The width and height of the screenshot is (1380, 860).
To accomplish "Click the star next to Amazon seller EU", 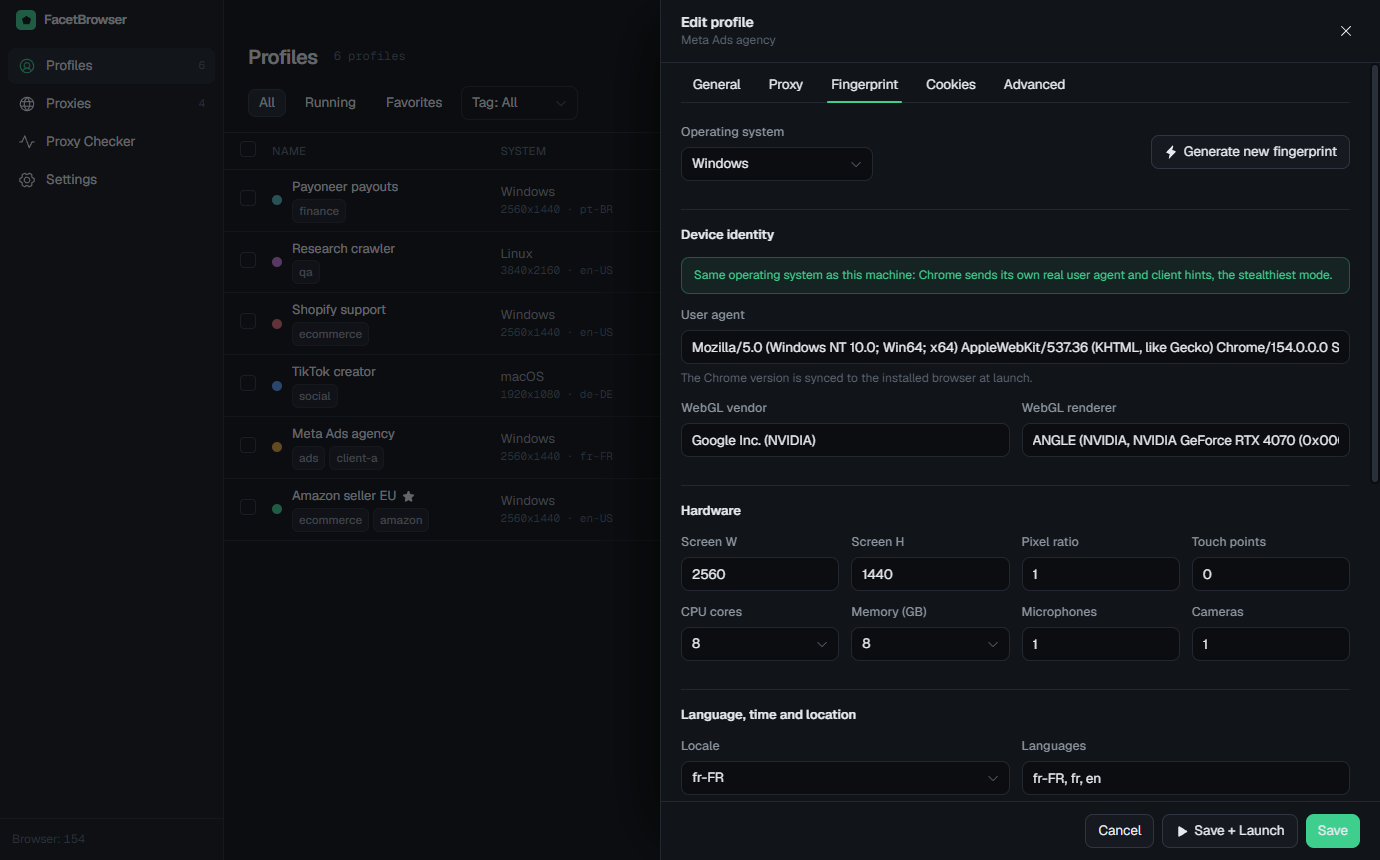I will [408, 496].
